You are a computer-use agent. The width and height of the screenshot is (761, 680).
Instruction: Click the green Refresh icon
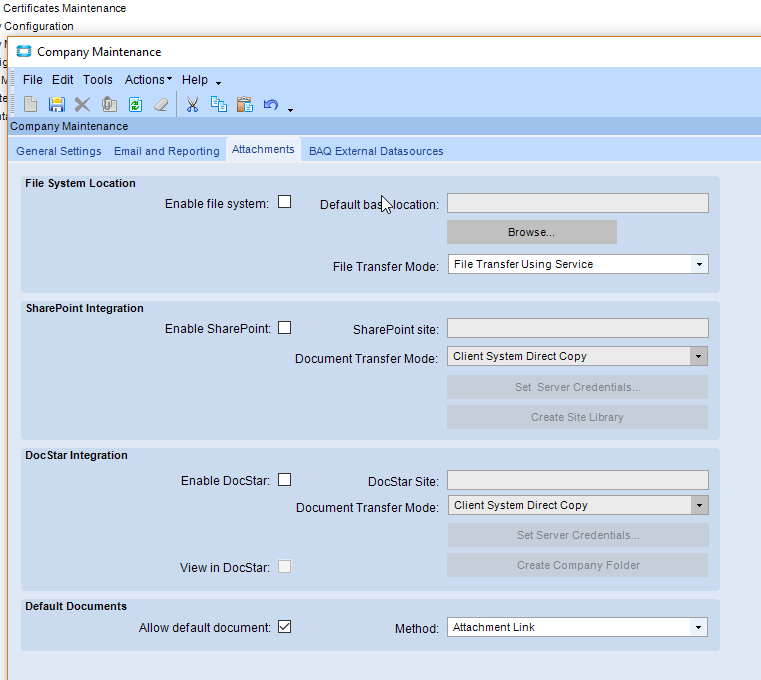135,104
